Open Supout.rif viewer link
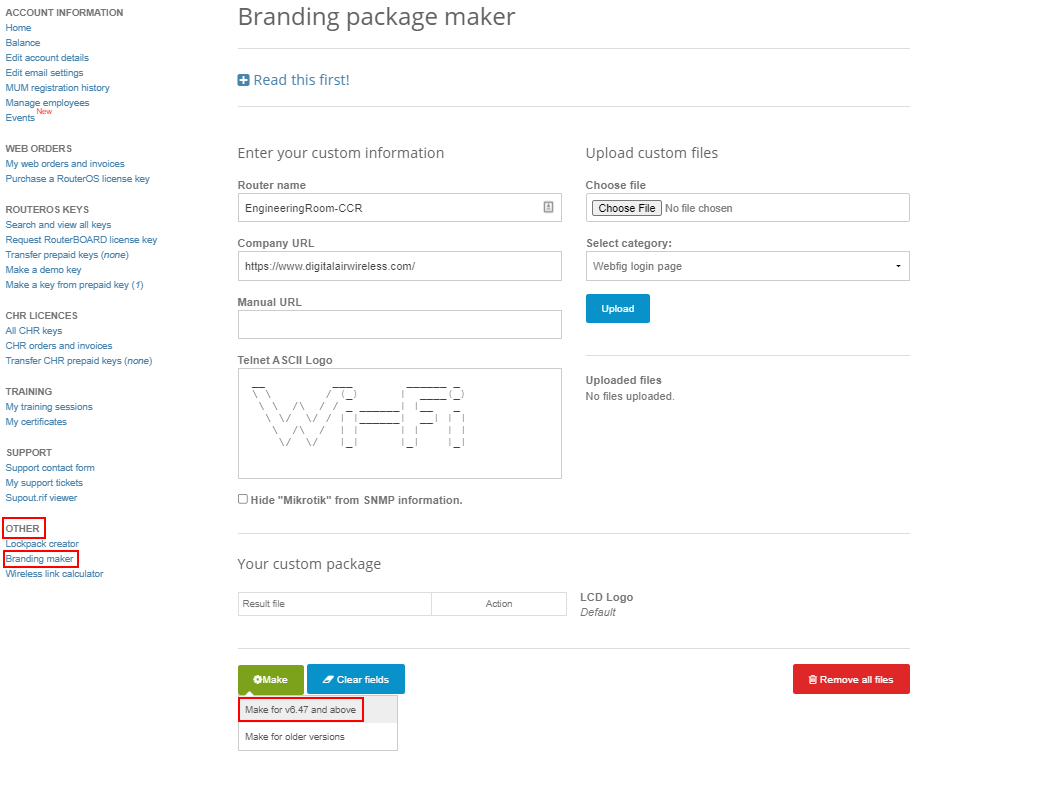The image size is (1054, 800). (x=41, y=498)
